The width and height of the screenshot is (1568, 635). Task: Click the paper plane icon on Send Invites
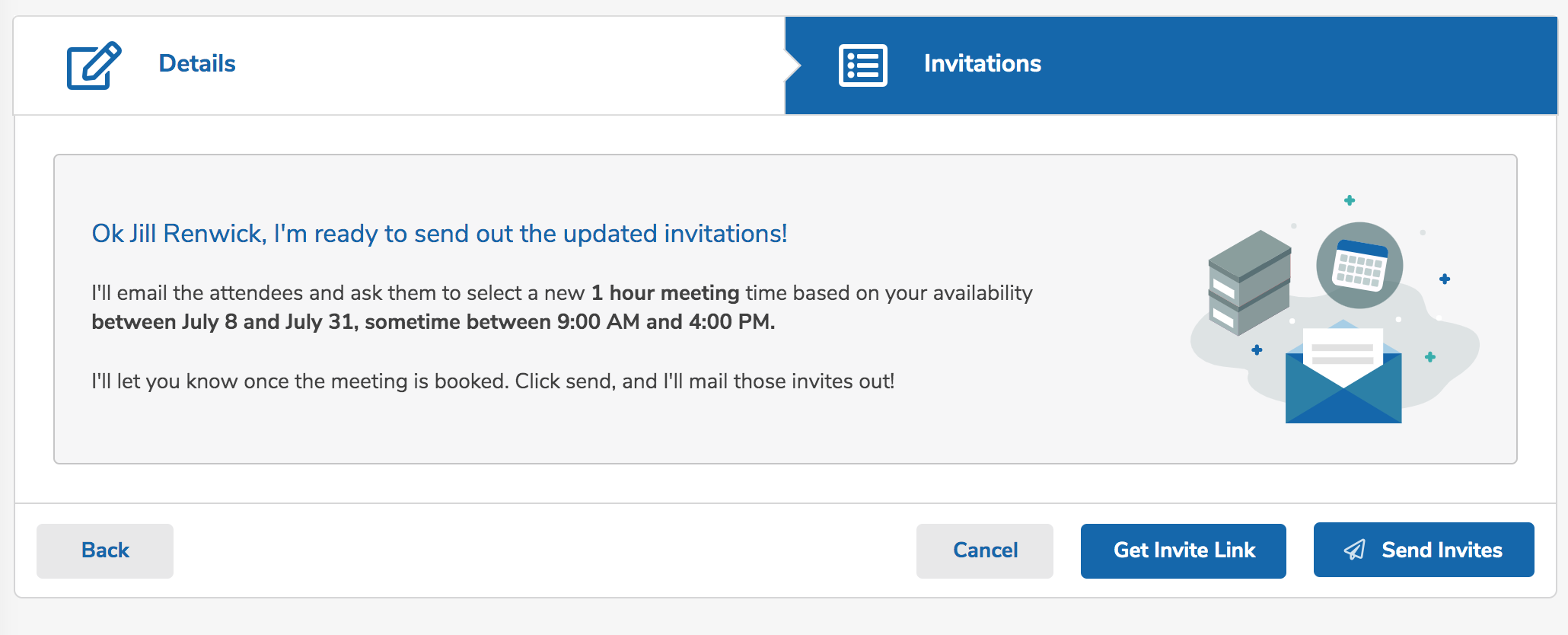(1355, 550)
